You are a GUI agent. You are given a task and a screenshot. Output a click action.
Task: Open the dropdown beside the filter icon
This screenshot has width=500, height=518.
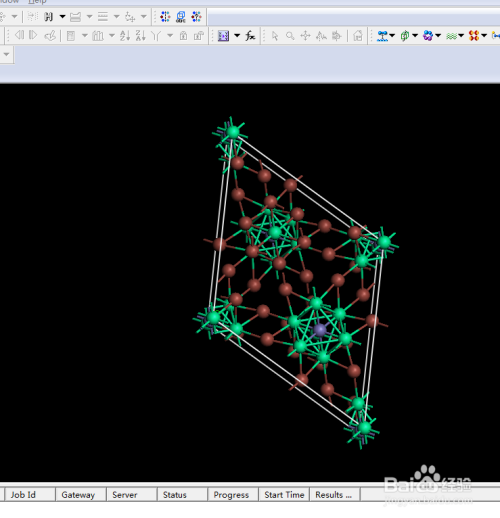(x=170, y=35)
